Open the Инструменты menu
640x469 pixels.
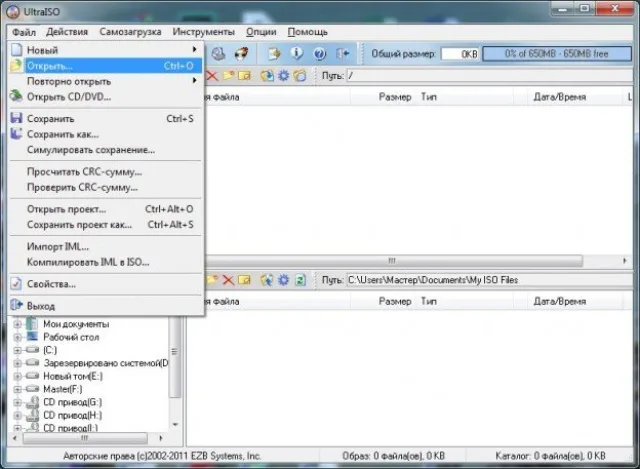pyautogui.click(x=203, y=32)
